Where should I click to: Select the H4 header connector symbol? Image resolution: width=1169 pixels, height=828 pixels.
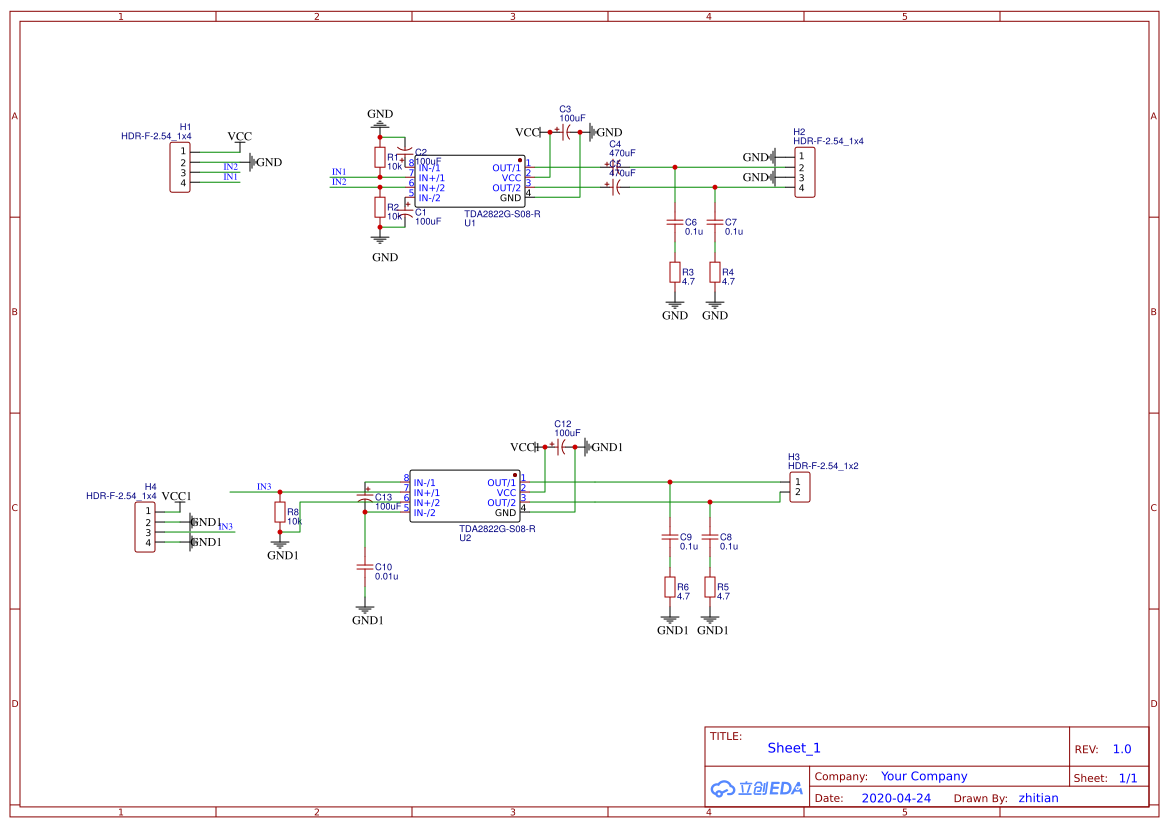(145, 527)
